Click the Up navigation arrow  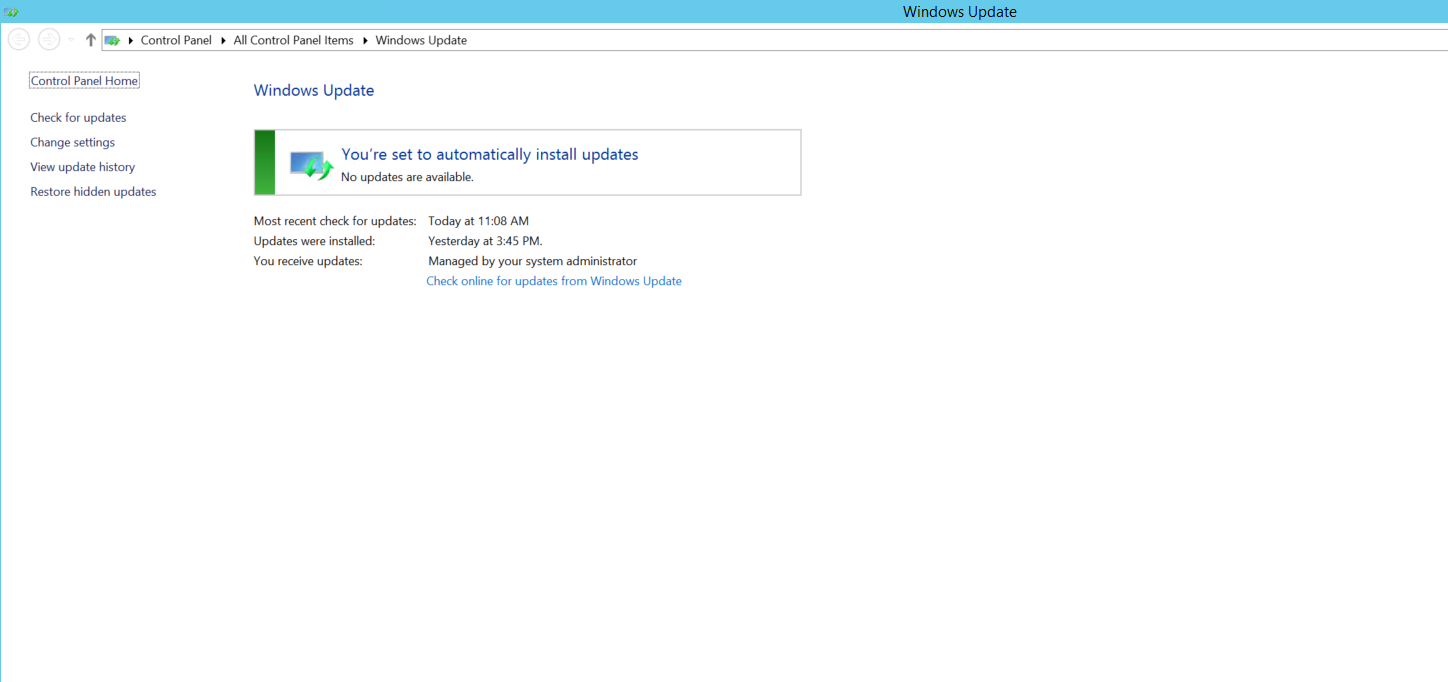pos(89,39)
